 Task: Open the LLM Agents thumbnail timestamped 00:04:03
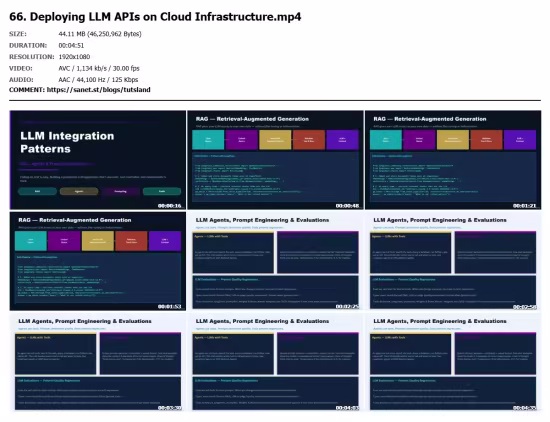tap(275, 362)
